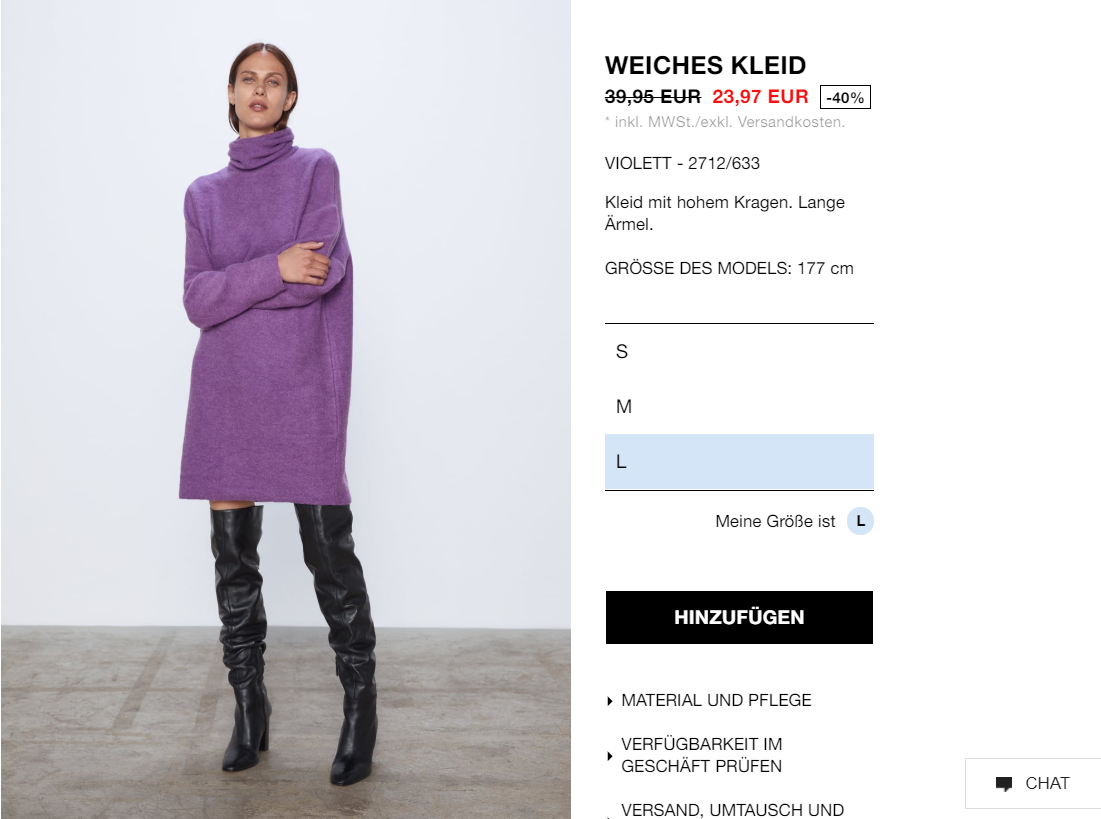The width and height of the screenshot is (1101, 819).
Task: Click the chat speech bubble icon
Action: coord(1004,784)
